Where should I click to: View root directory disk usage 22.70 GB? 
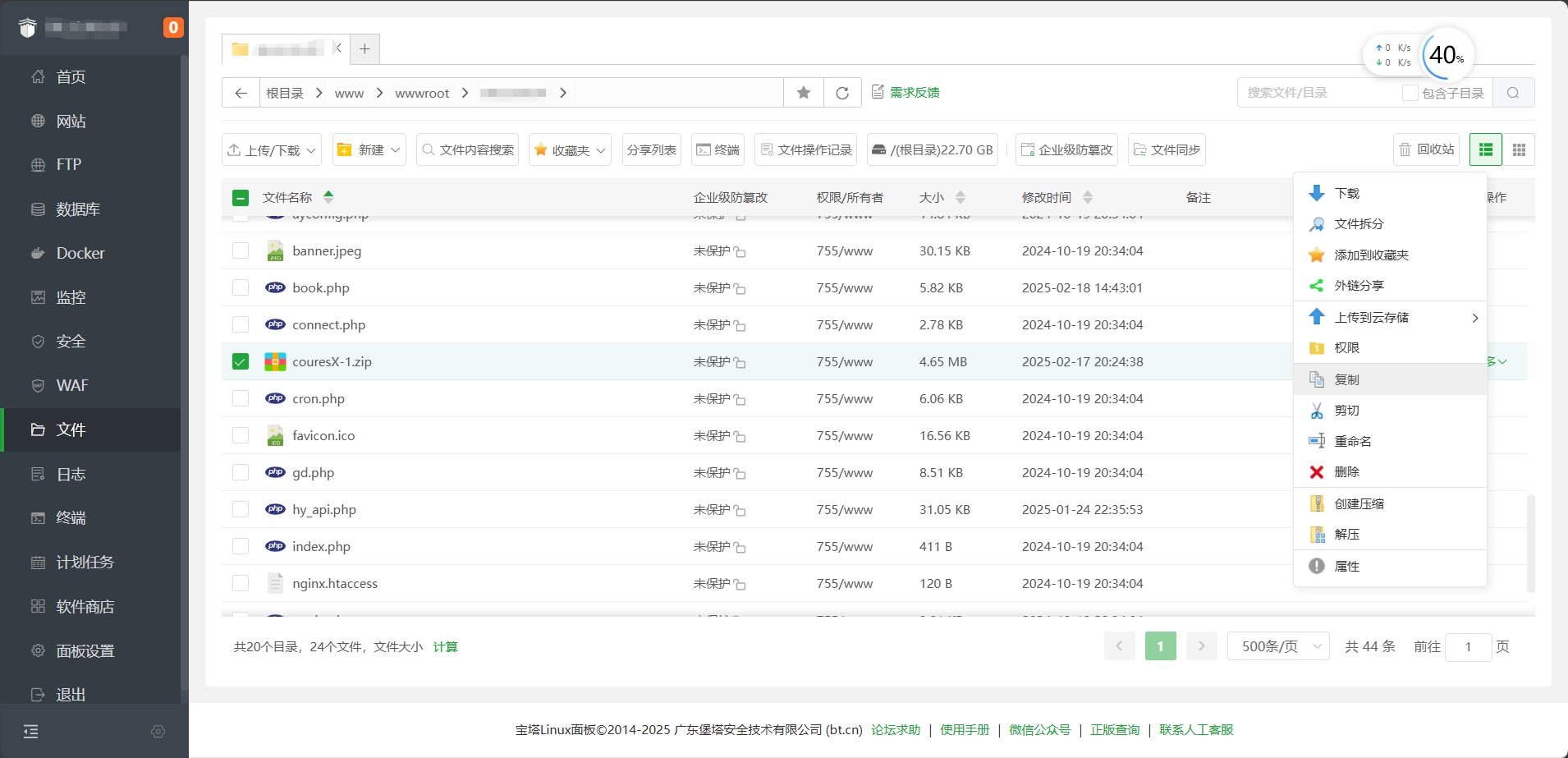(933, 149)
